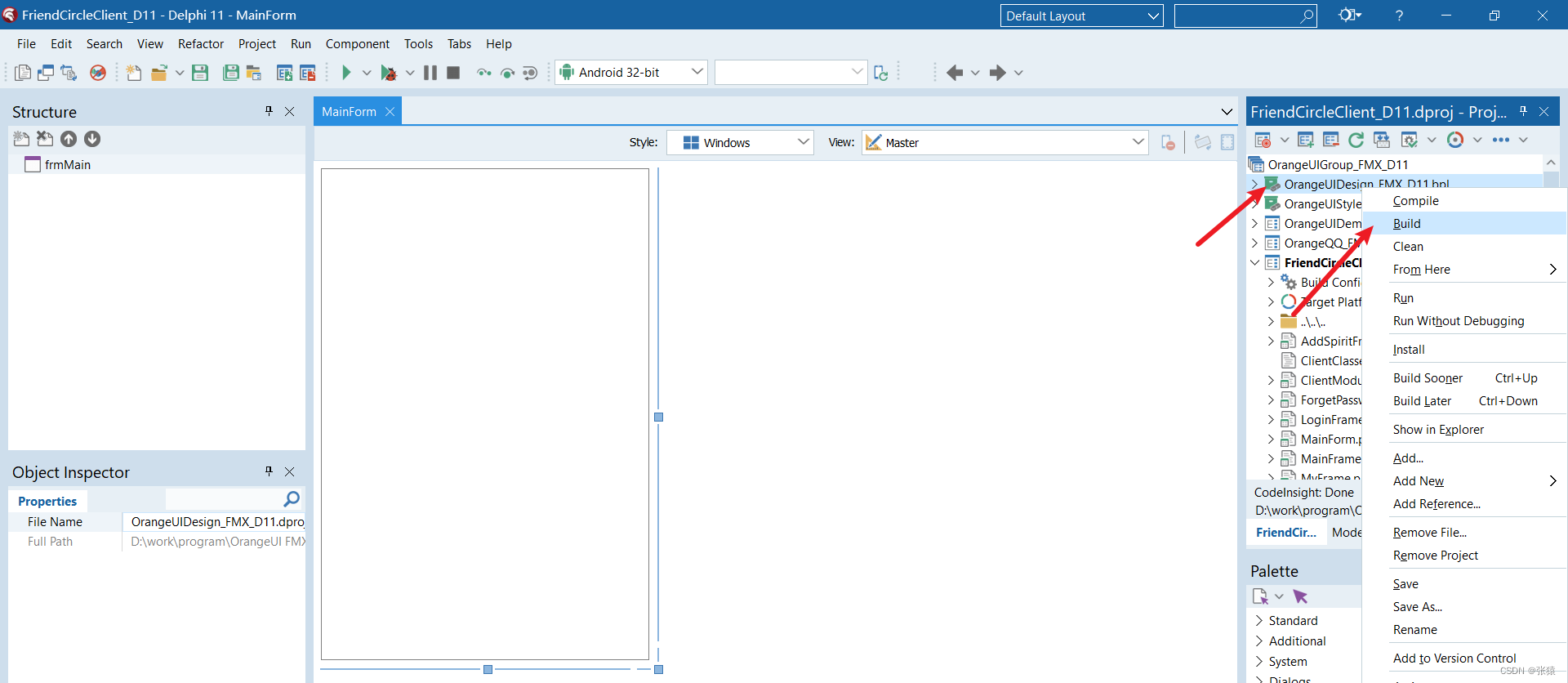Move item up in Structure panel
Screen dimensions: 1568x683
(69, 139)
